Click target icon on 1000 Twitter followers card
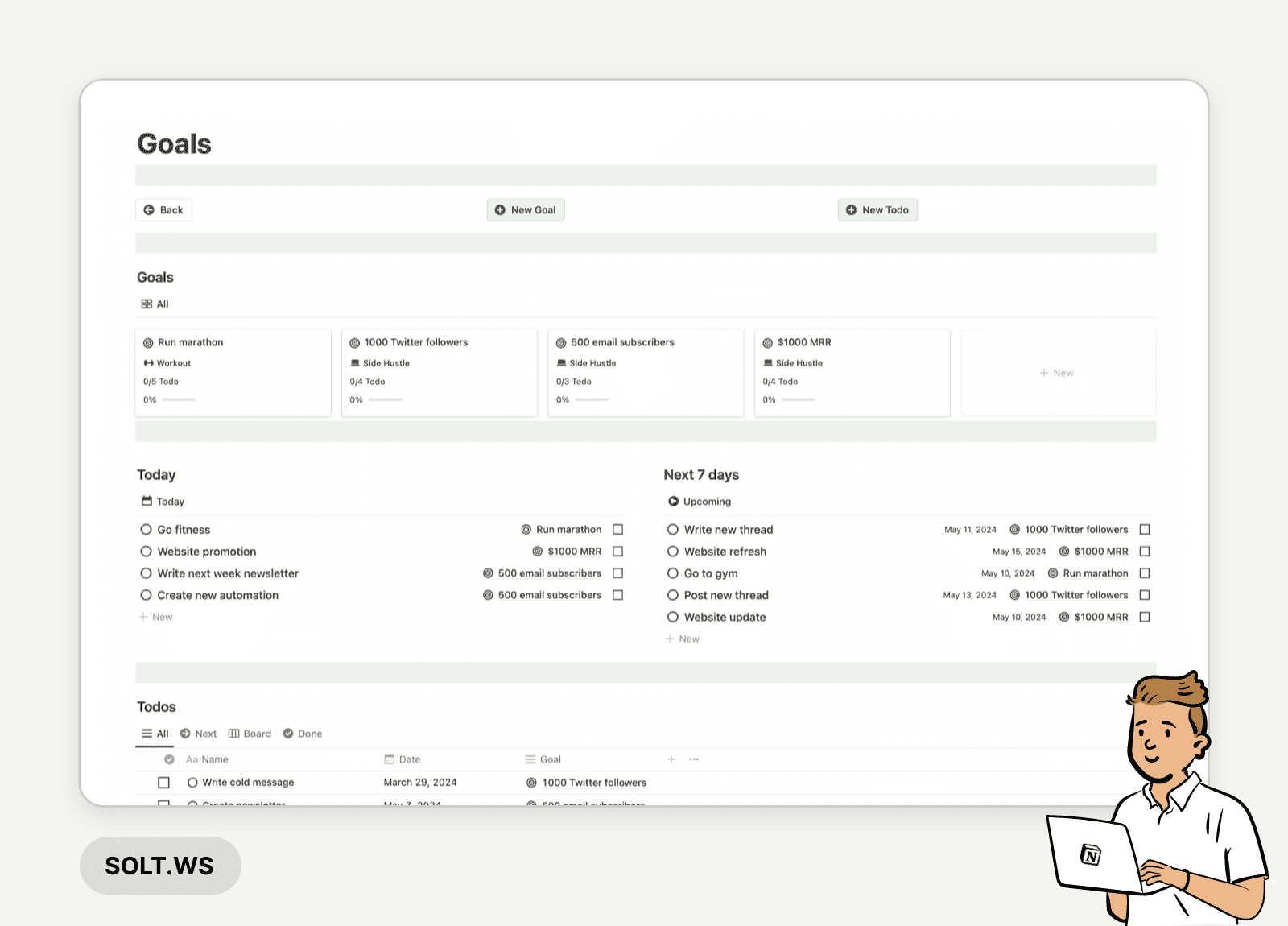 pos(355,343)
